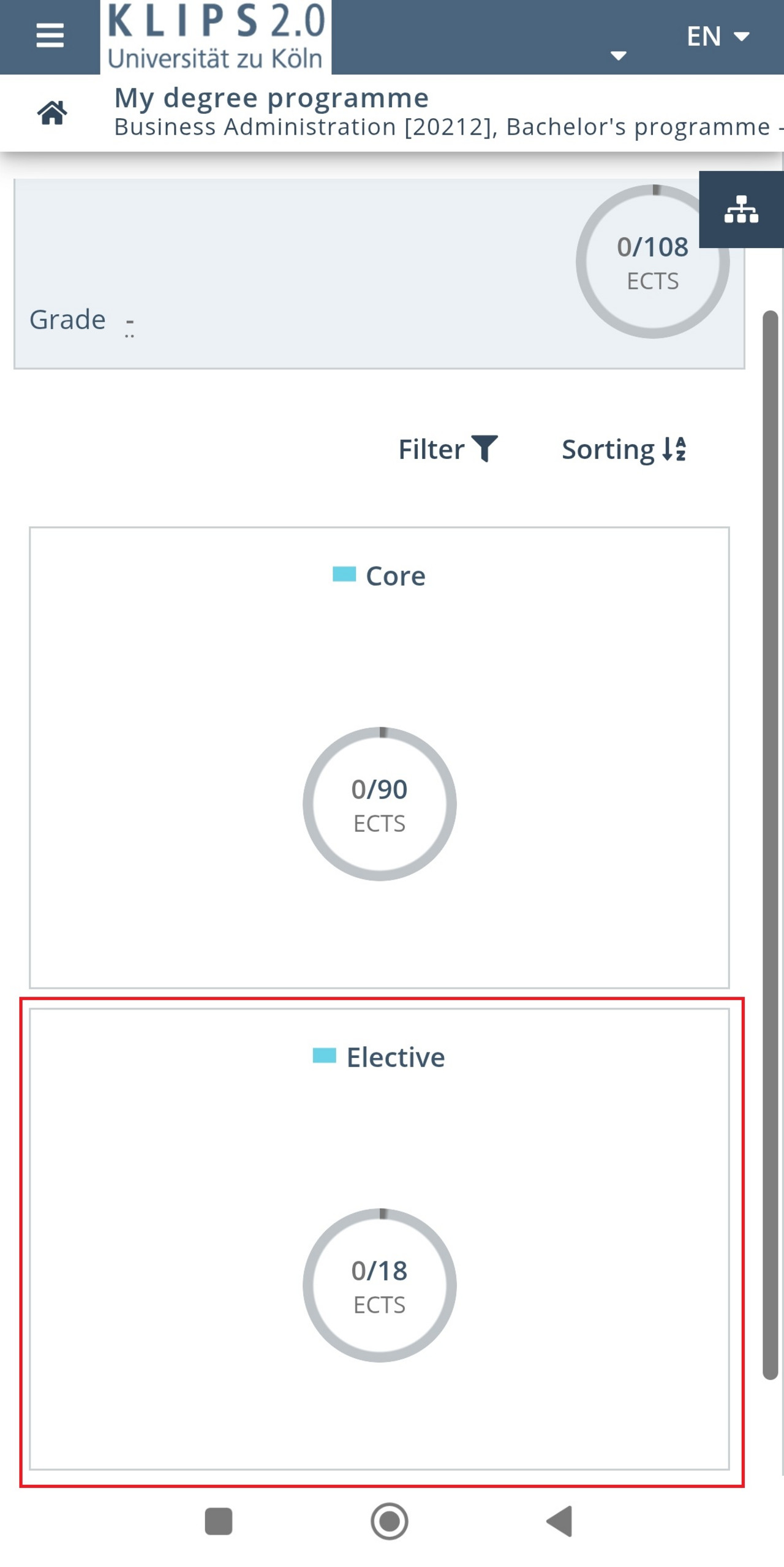Click the 0/18 ECTS progress ring
This screenshot has height=1567, width=784.
click(x=380, y=1285)
